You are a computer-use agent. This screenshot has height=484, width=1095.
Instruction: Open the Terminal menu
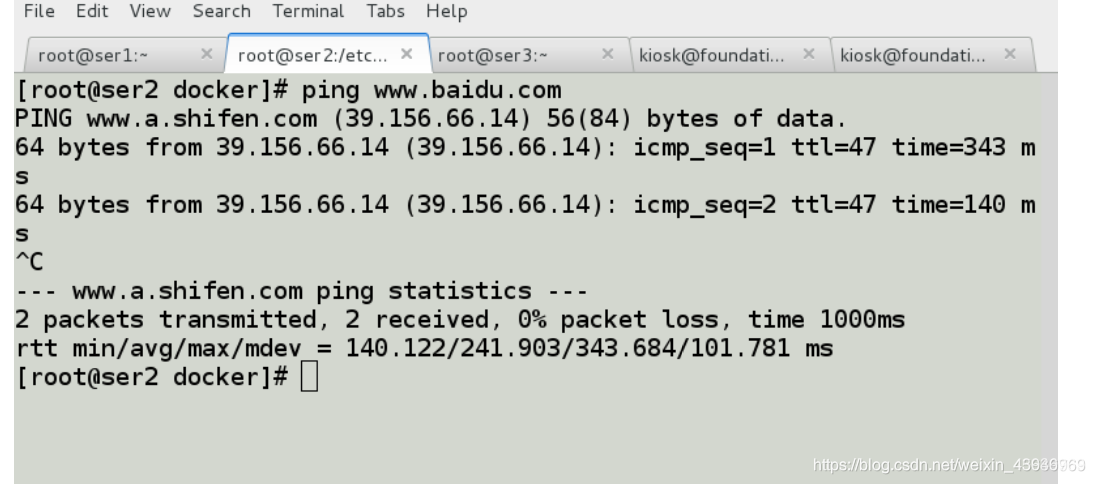click(x=308, y=11)
